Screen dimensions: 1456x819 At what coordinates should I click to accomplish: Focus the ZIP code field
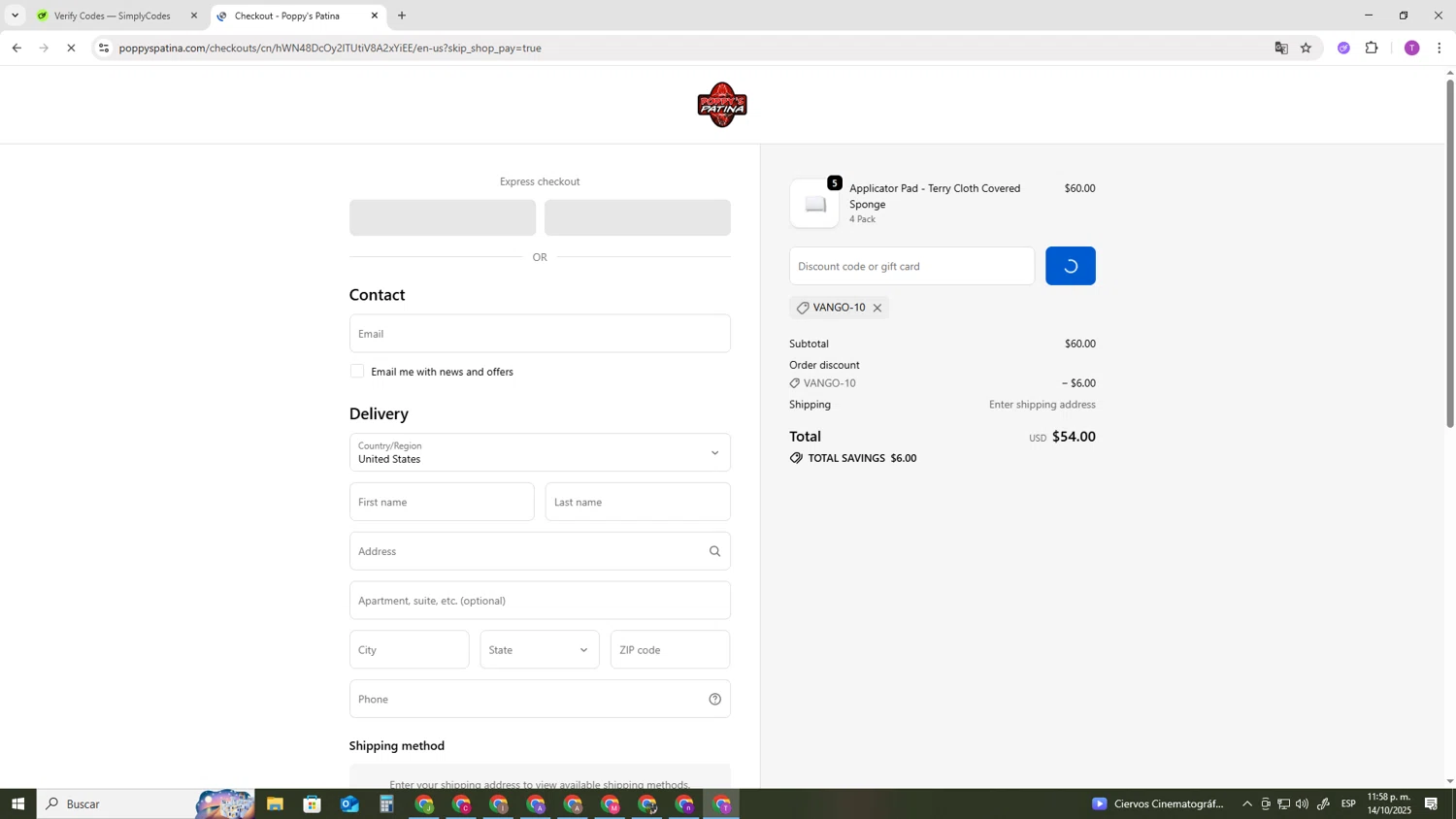pos(670,650)
